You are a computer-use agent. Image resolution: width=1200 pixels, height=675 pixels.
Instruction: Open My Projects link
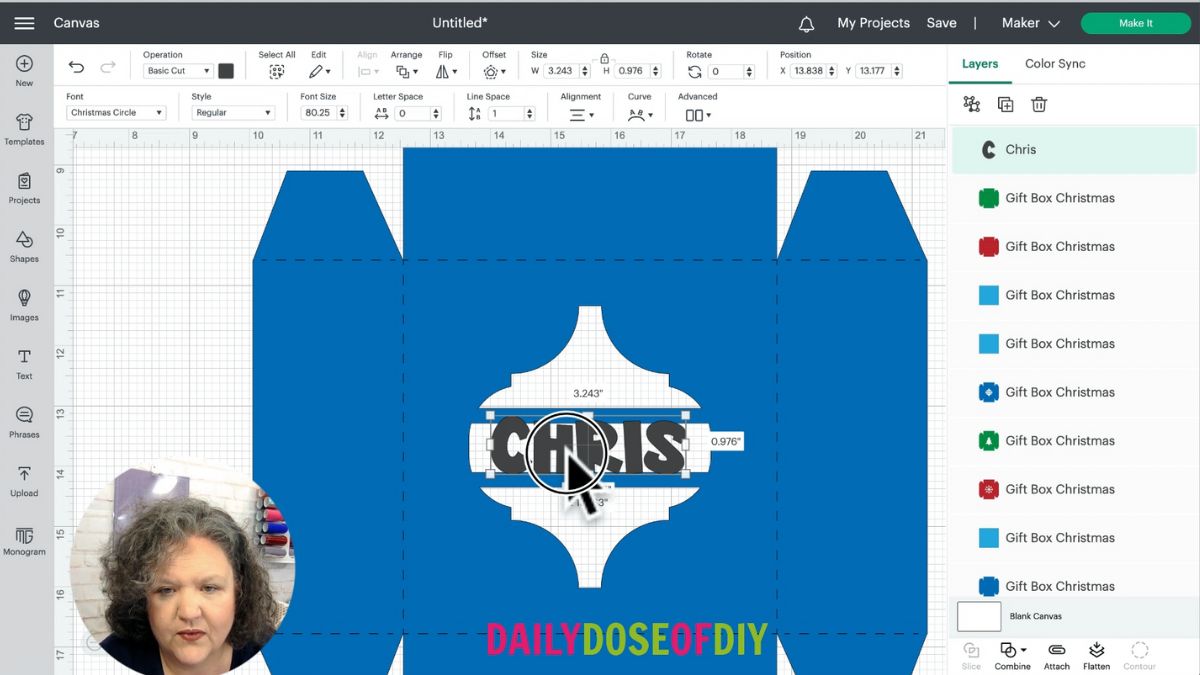coord(873,23)
